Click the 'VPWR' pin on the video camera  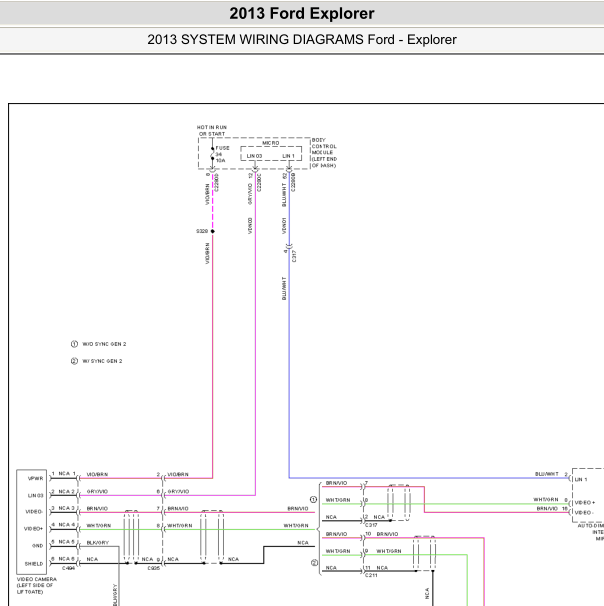point(36,478)
